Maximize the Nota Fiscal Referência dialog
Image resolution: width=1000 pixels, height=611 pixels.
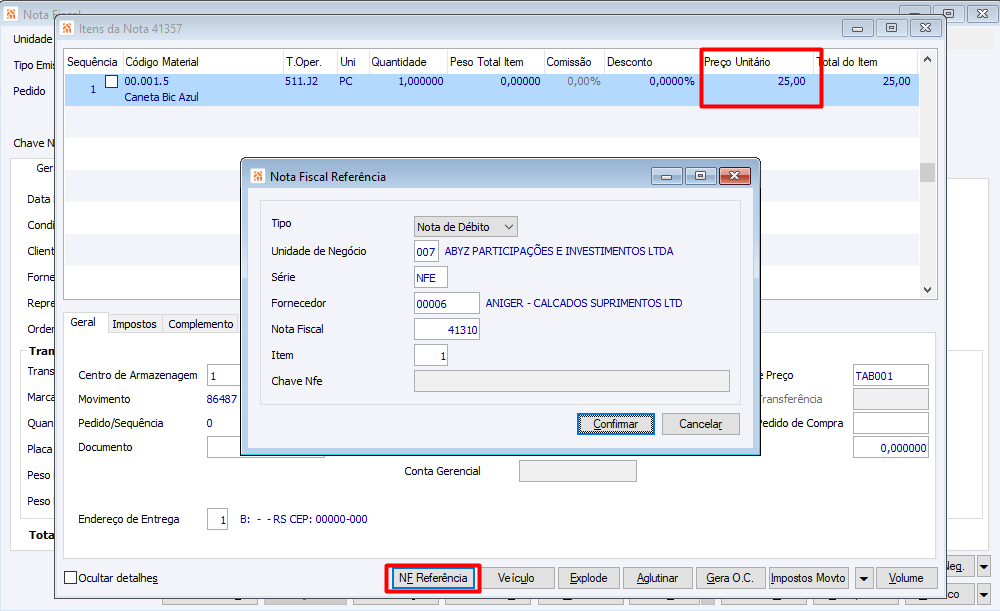point(700,176)
